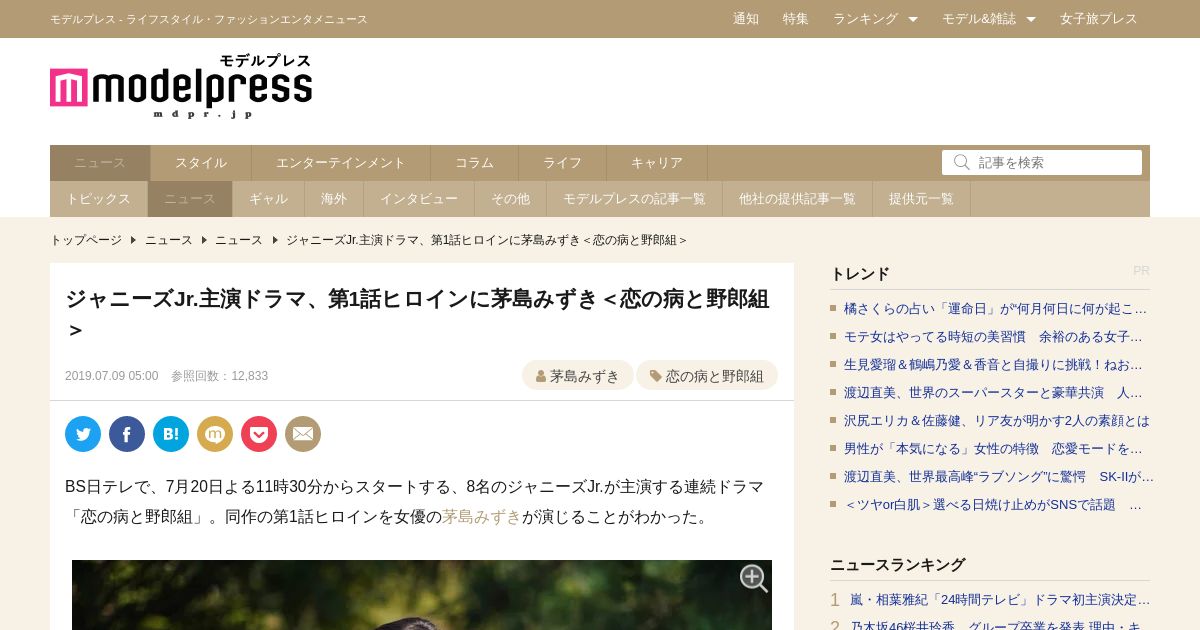This screenshot has width=1200, height=630.
Task: Select ライフ main tab
Action: click(x=563, y=163)
